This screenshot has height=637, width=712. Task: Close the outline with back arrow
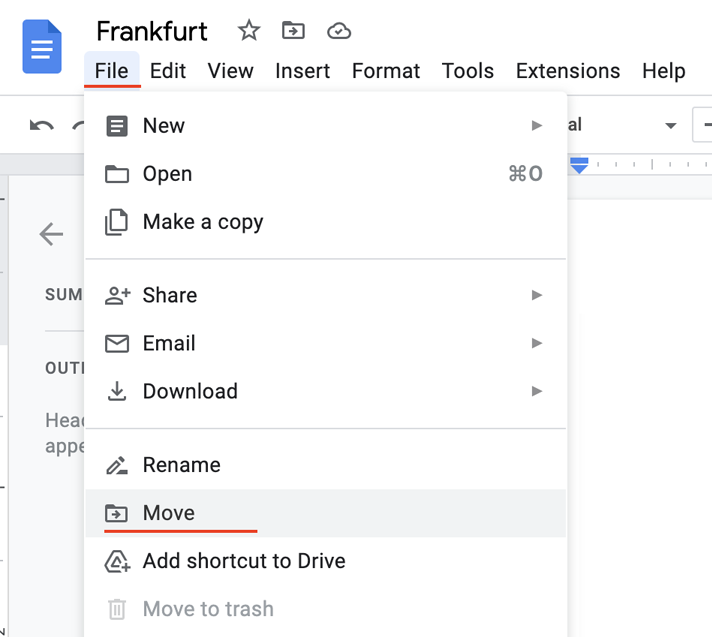coord(51,234)
